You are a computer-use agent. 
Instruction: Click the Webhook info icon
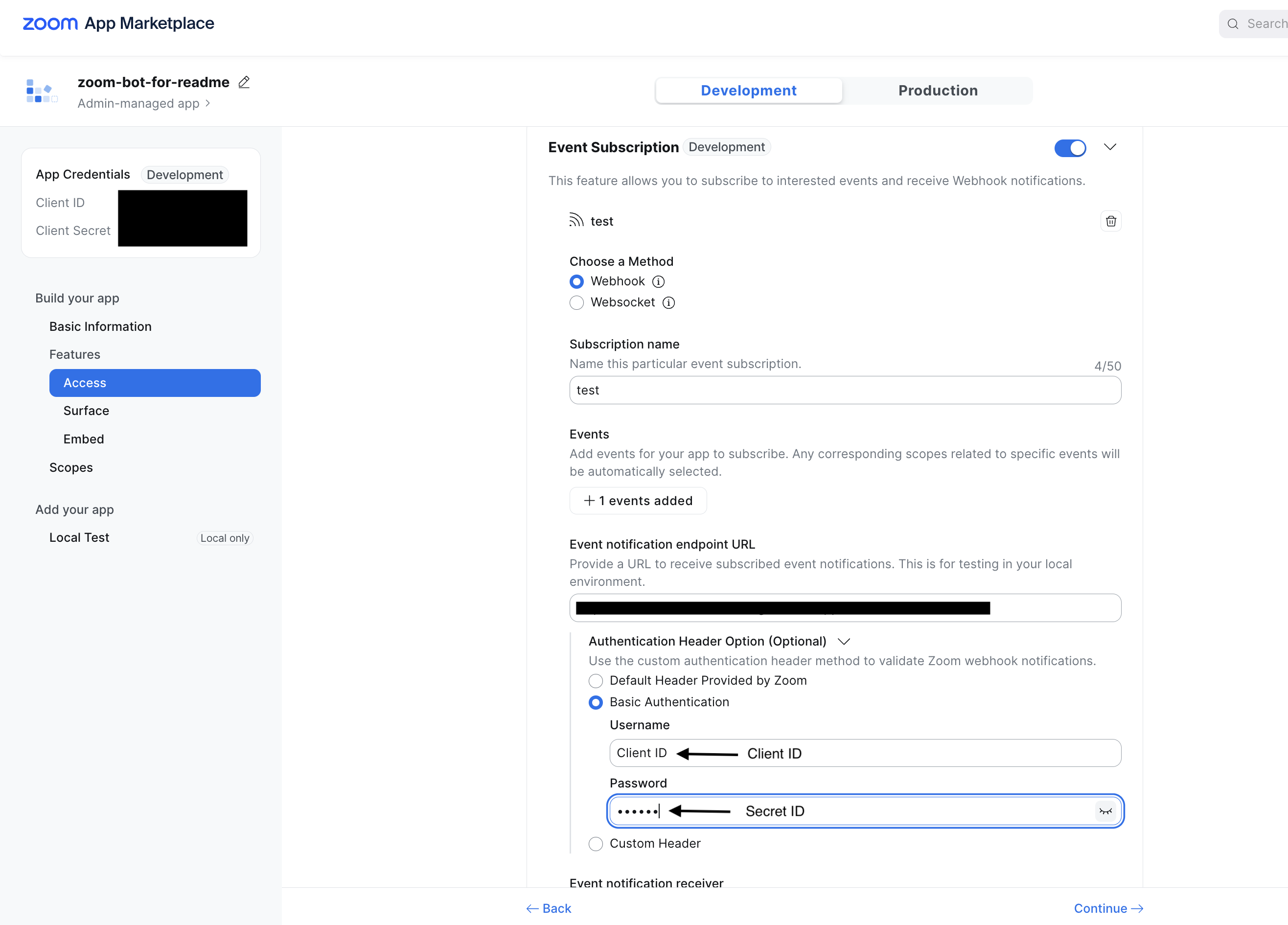[658, 281]
